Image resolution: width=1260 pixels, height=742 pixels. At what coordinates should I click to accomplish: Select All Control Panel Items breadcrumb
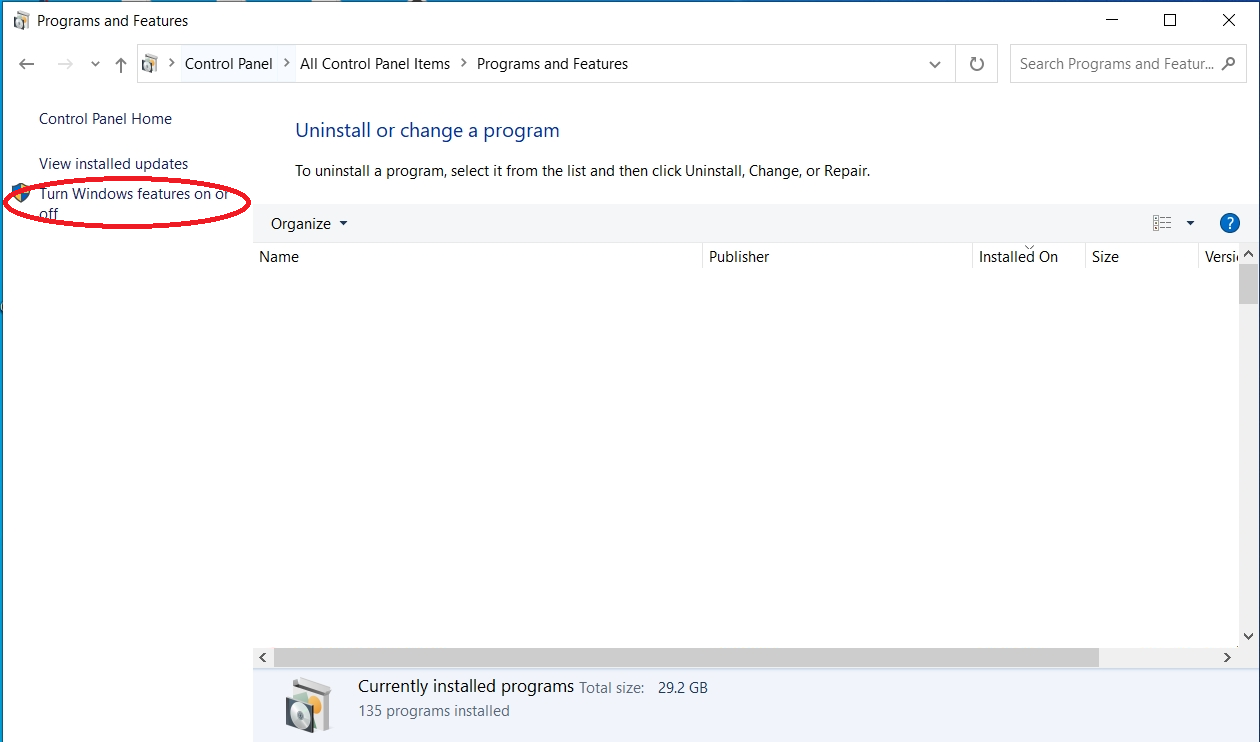click(375, 64)
